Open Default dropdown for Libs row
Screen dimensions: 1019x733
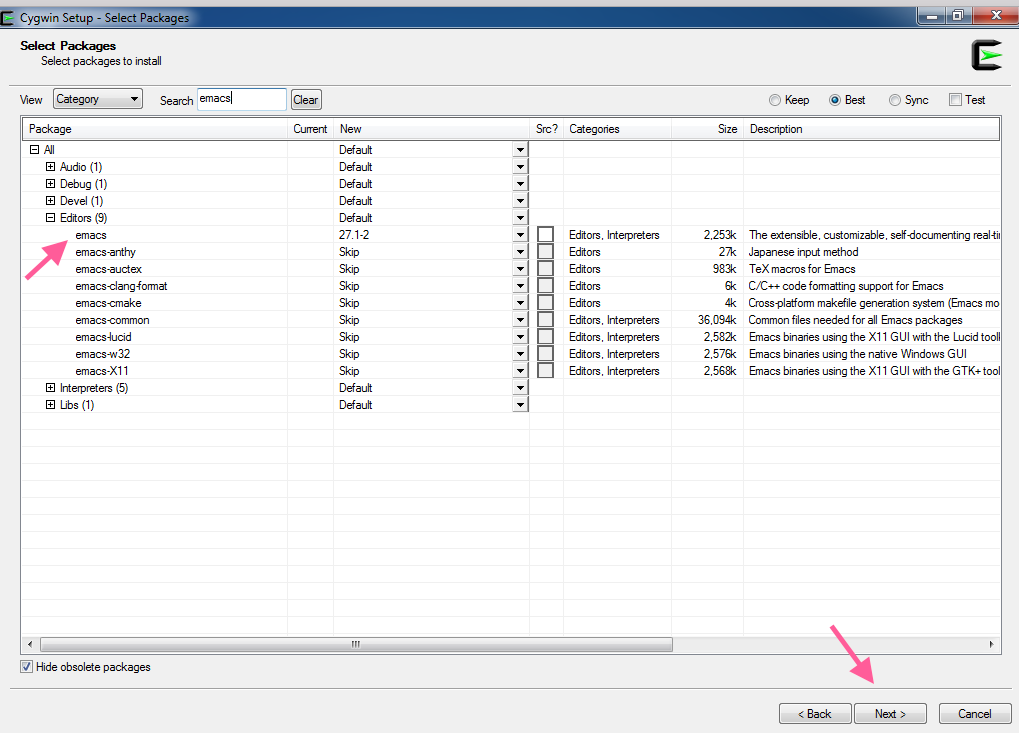[x=520, y=404]
